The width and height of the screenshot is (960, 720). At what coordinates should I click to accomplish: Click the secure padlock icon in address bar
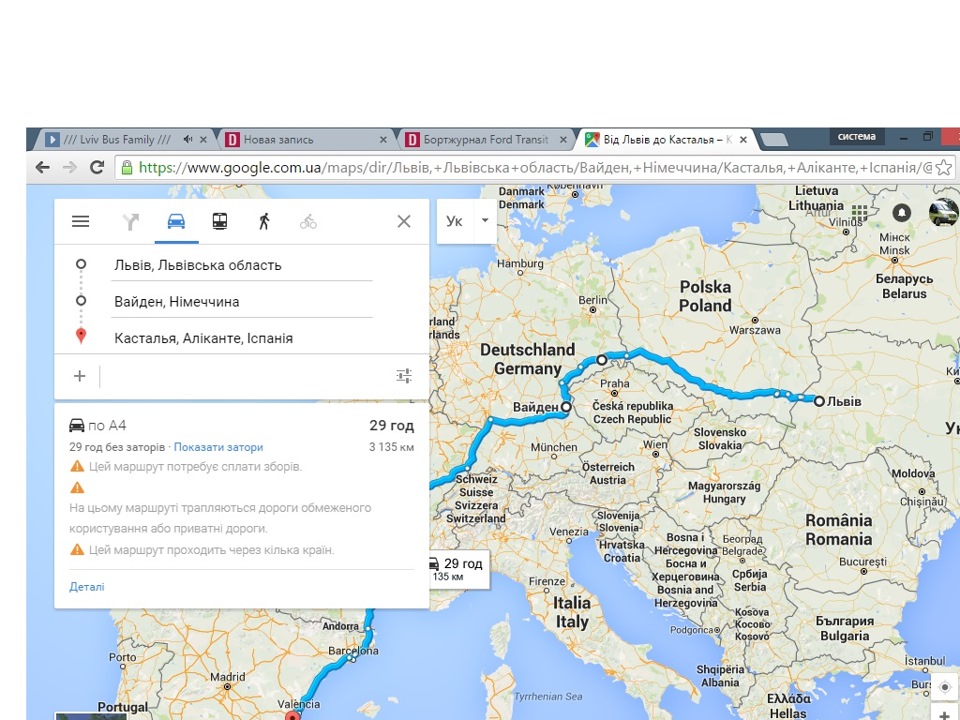coord(127,167)
